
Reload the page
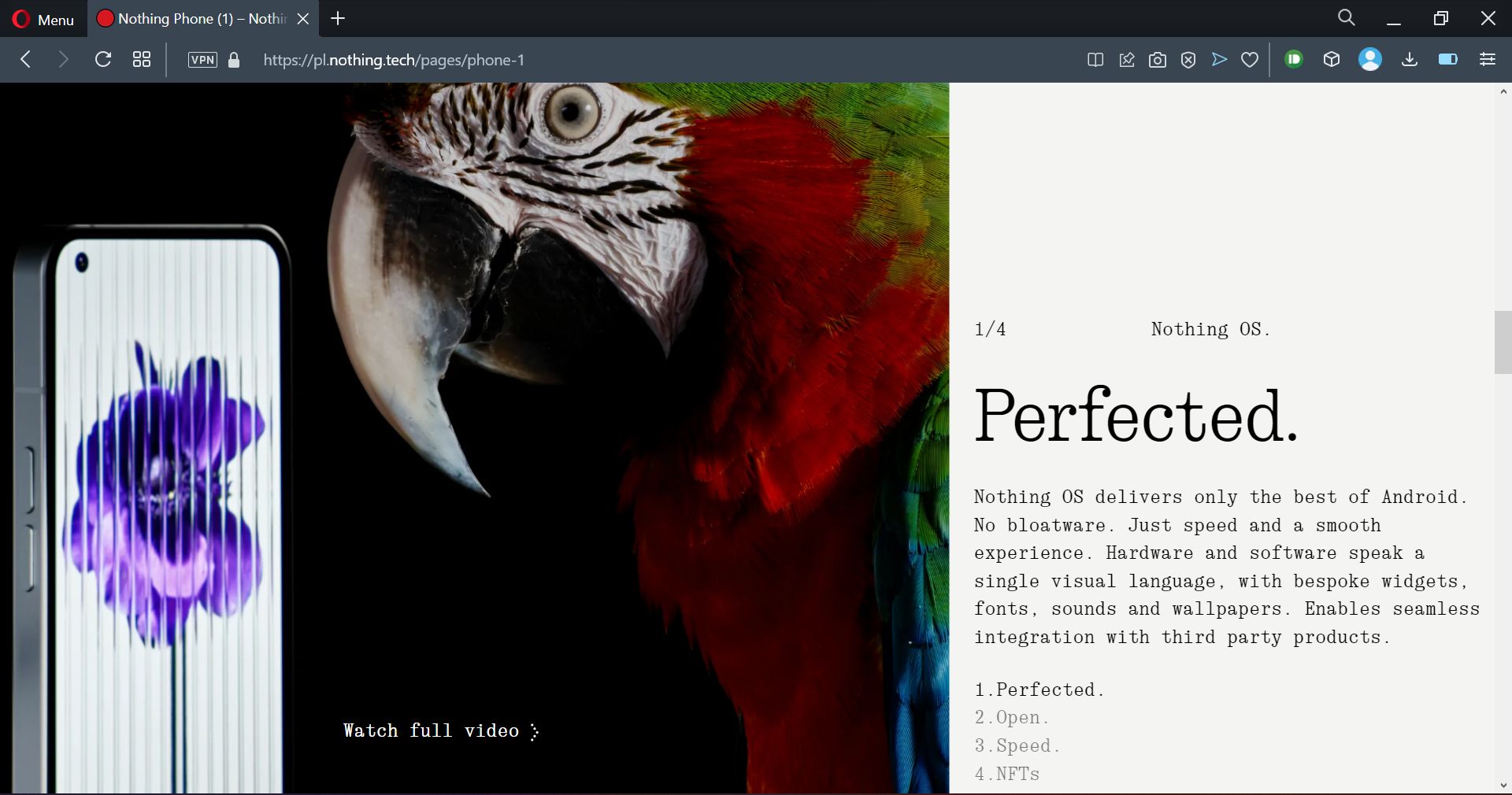pos(103,60)
